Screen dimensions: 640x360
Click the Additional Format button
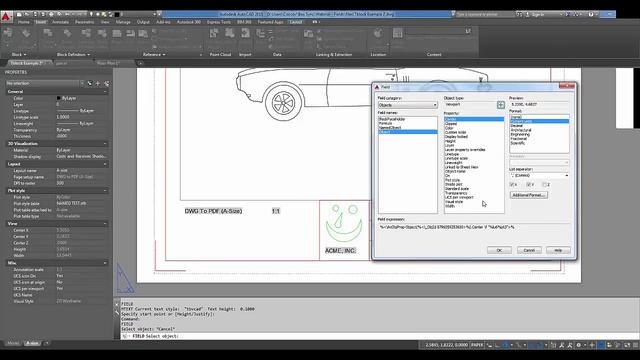click(x=529, y=195)
